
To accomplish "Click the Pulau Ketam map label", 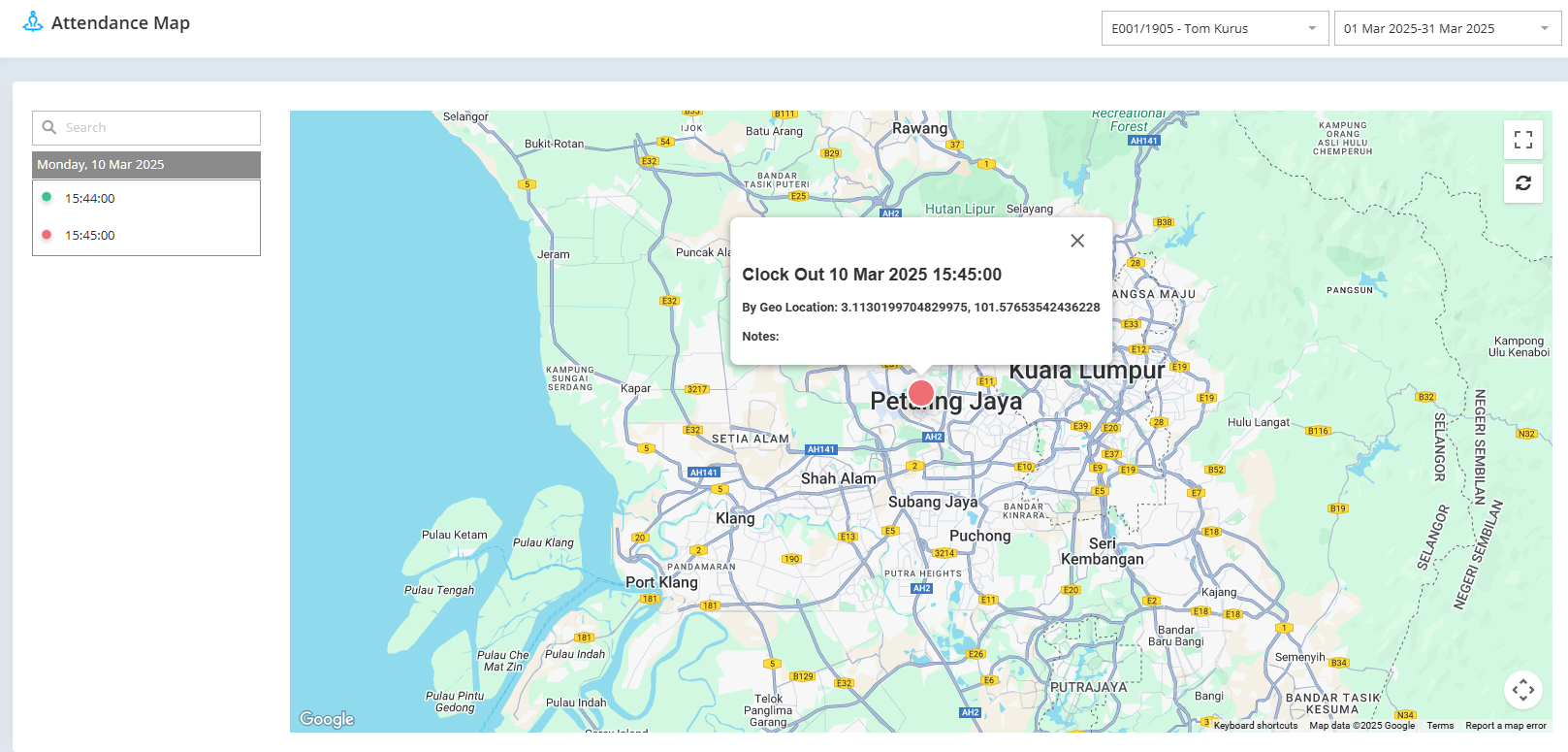I will click(x=454, y=535).
